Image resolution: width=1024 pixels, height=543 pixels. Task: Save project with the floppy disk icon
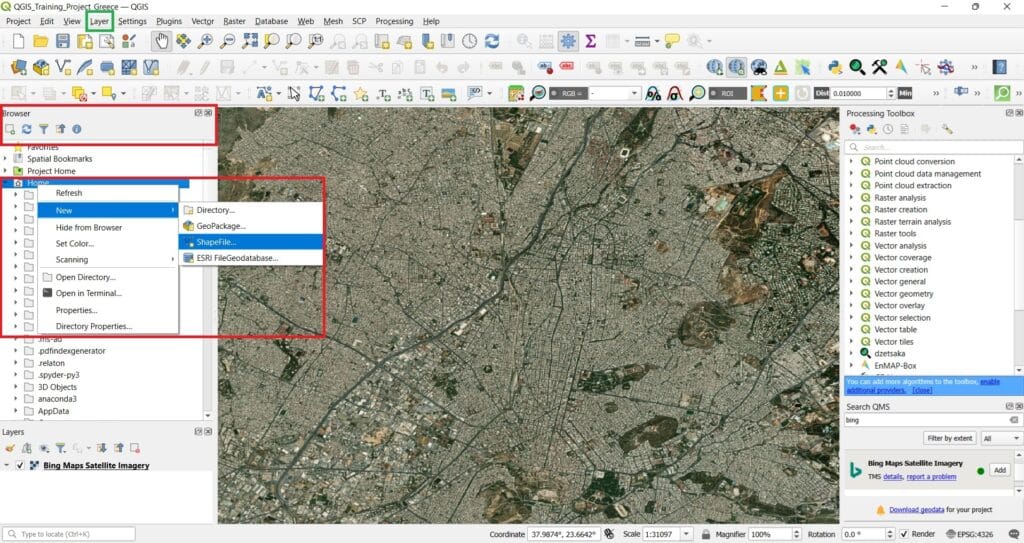[63, 41]
